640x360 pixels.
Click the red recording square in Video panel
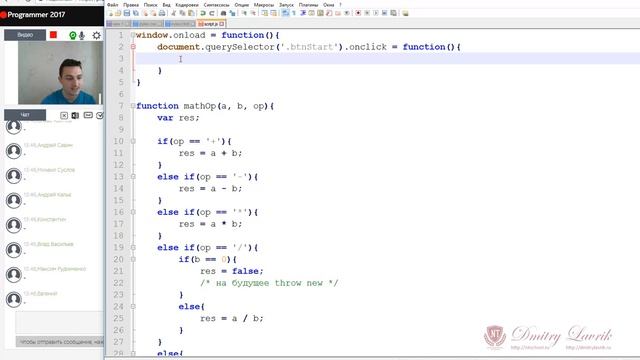[x=53, y=35]
